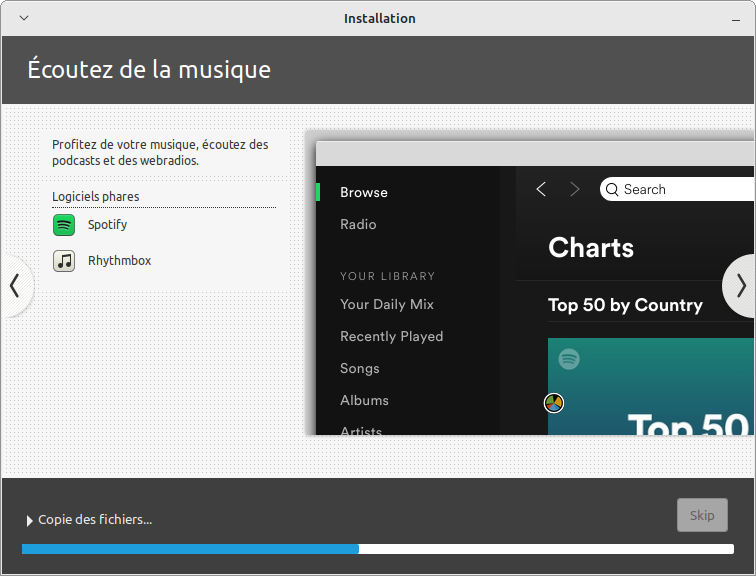Click the Spotify forward navigation chevron
Screen dimensions: 756x576
pos(574,189)
